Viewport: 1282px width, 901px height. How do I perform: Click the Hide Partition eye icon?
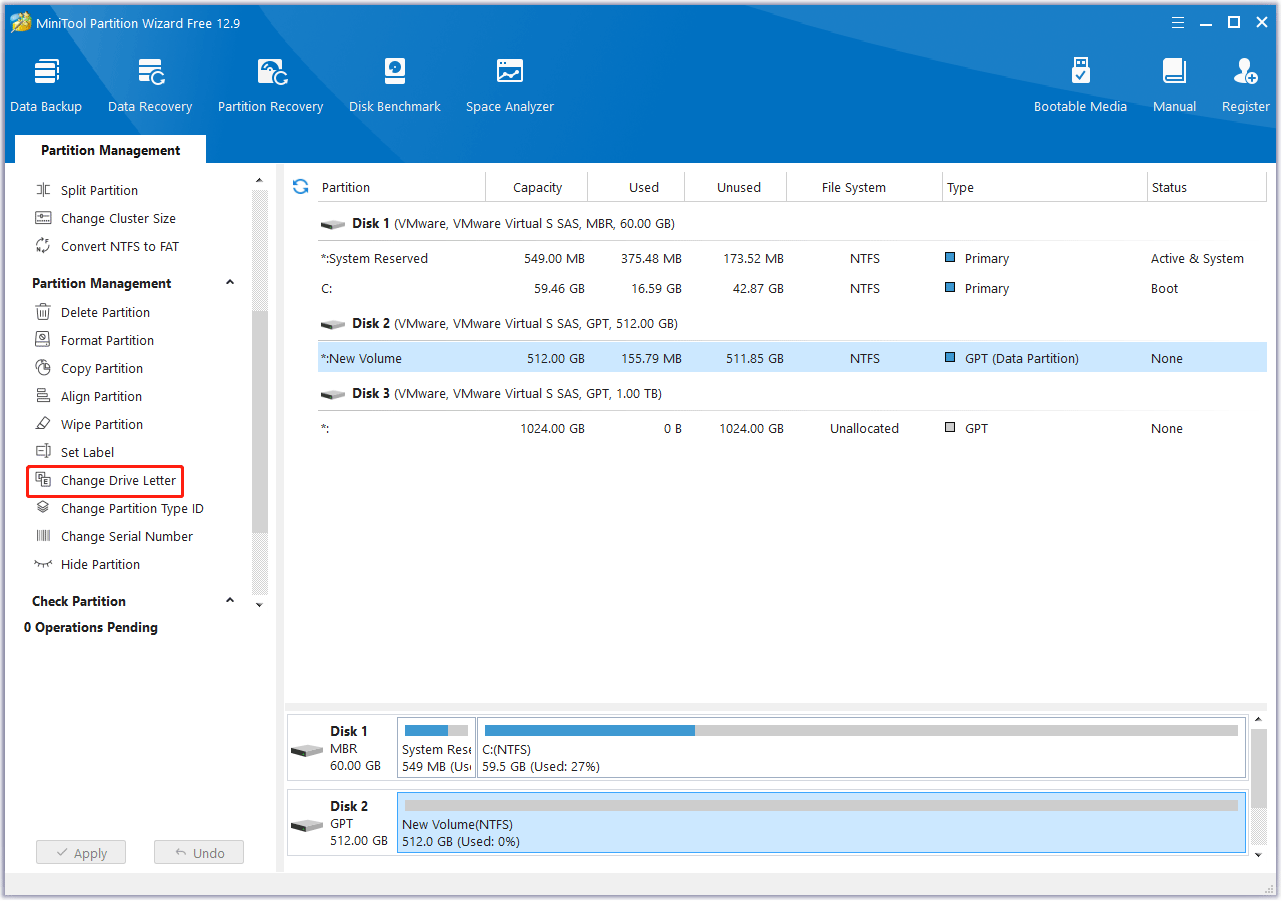(x=43, y=564)
